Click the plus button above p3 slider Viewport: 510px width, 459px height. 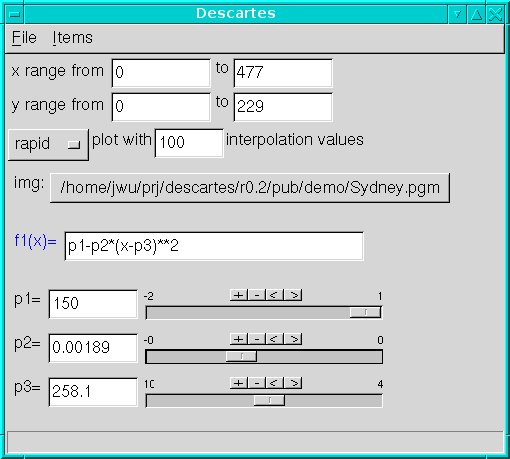(239, 383)
